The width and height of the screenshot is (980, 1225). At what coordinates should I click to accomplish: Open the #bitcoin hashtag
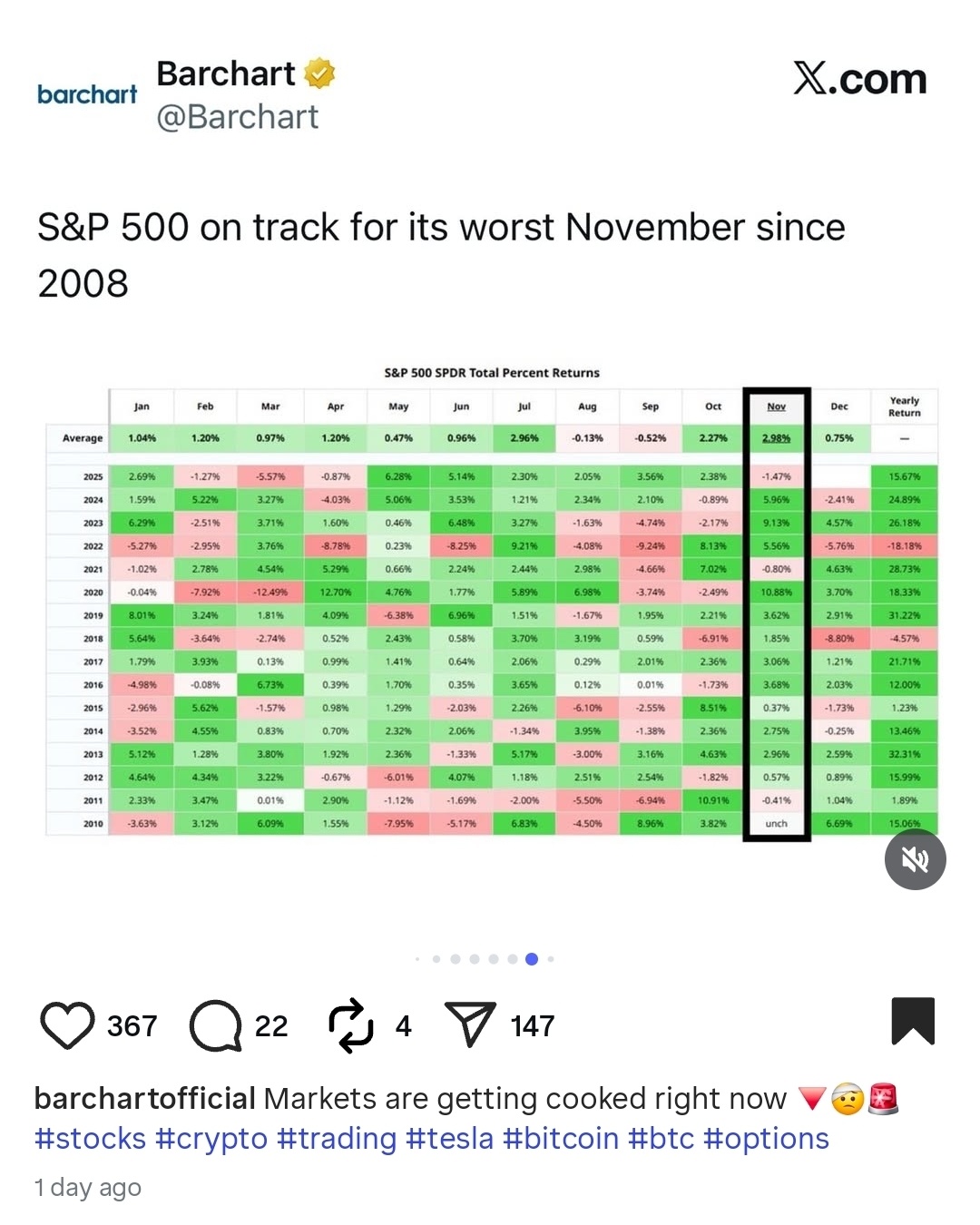point(561,1139)
